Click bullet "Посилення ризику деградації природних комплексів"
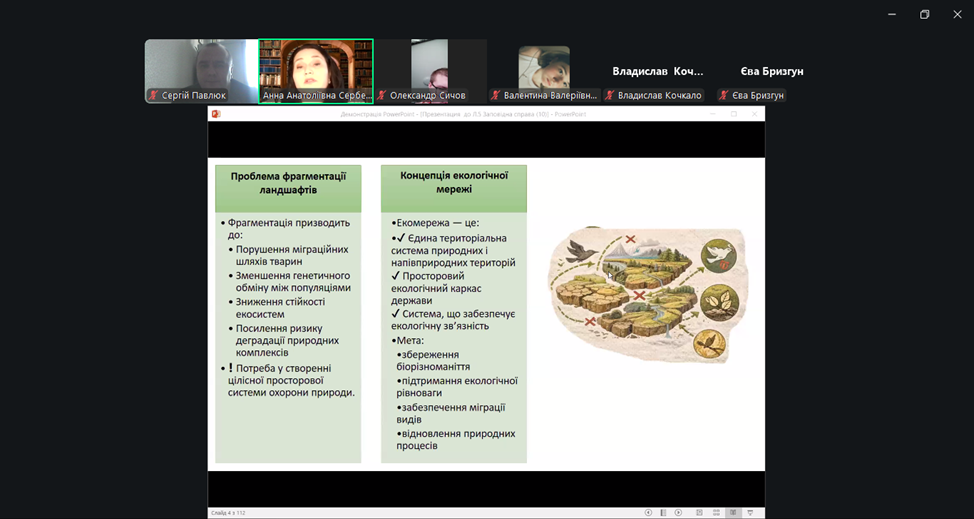Viewport: 974px width, 519px height. pyautogui.click(x=288, y=340)
